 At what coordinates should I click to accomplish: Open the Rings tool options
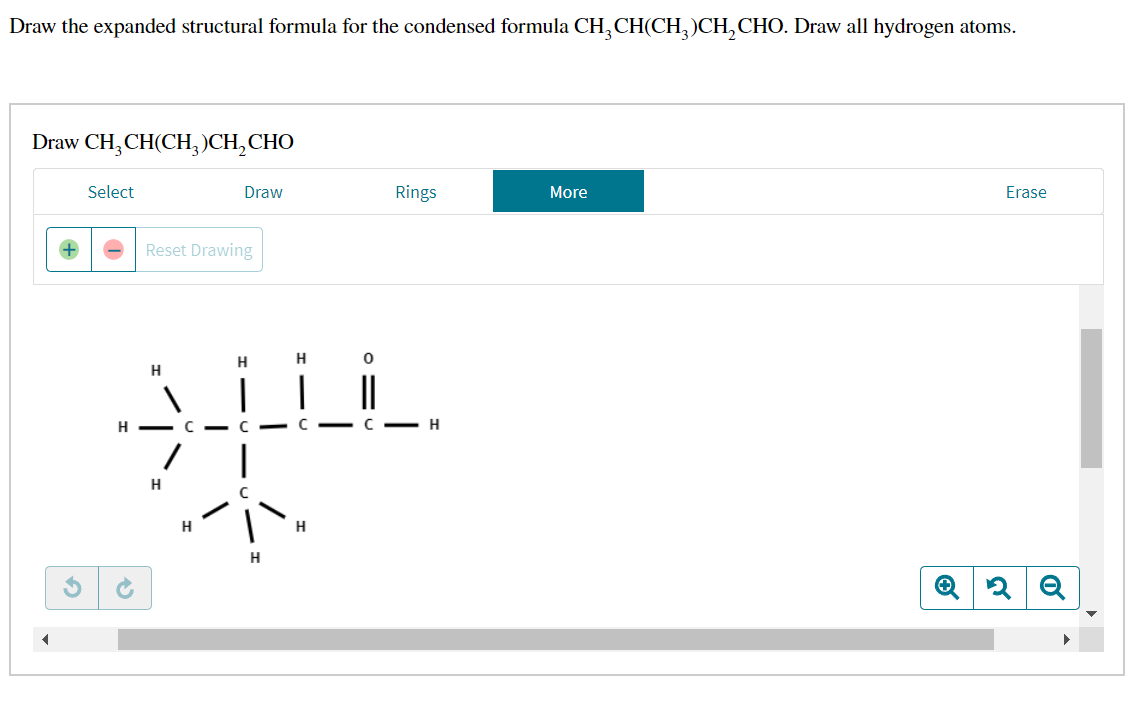pyautogui.click(x=416, y=191)
